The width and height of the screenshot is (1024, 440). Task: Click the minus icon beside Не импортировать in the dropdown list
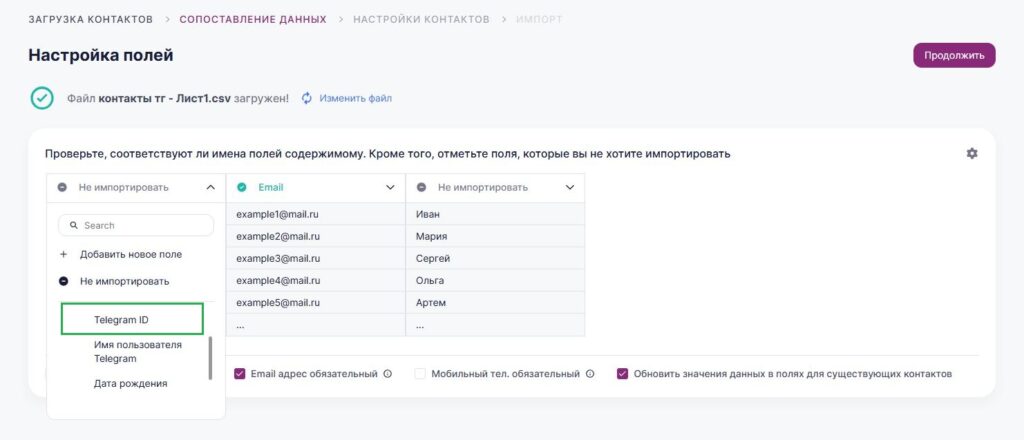point(63,281)
